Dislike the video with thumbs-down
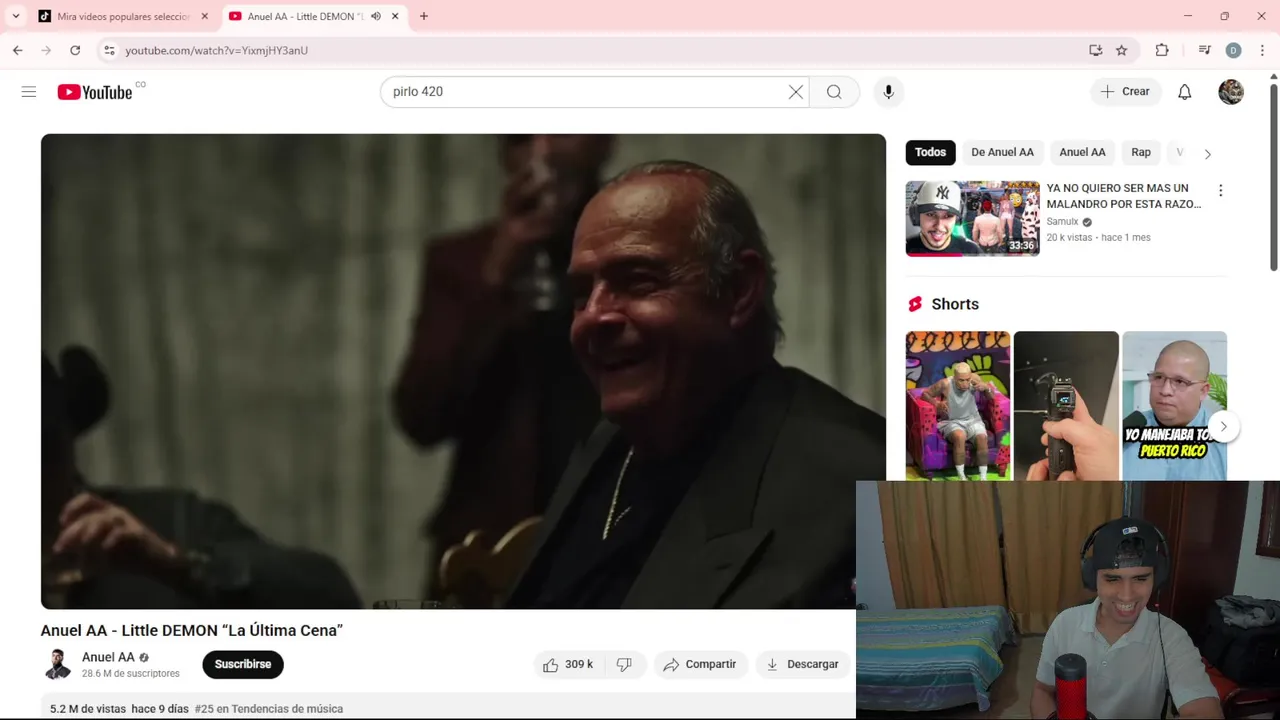The image size is (1280, 720). pos(624,664)
